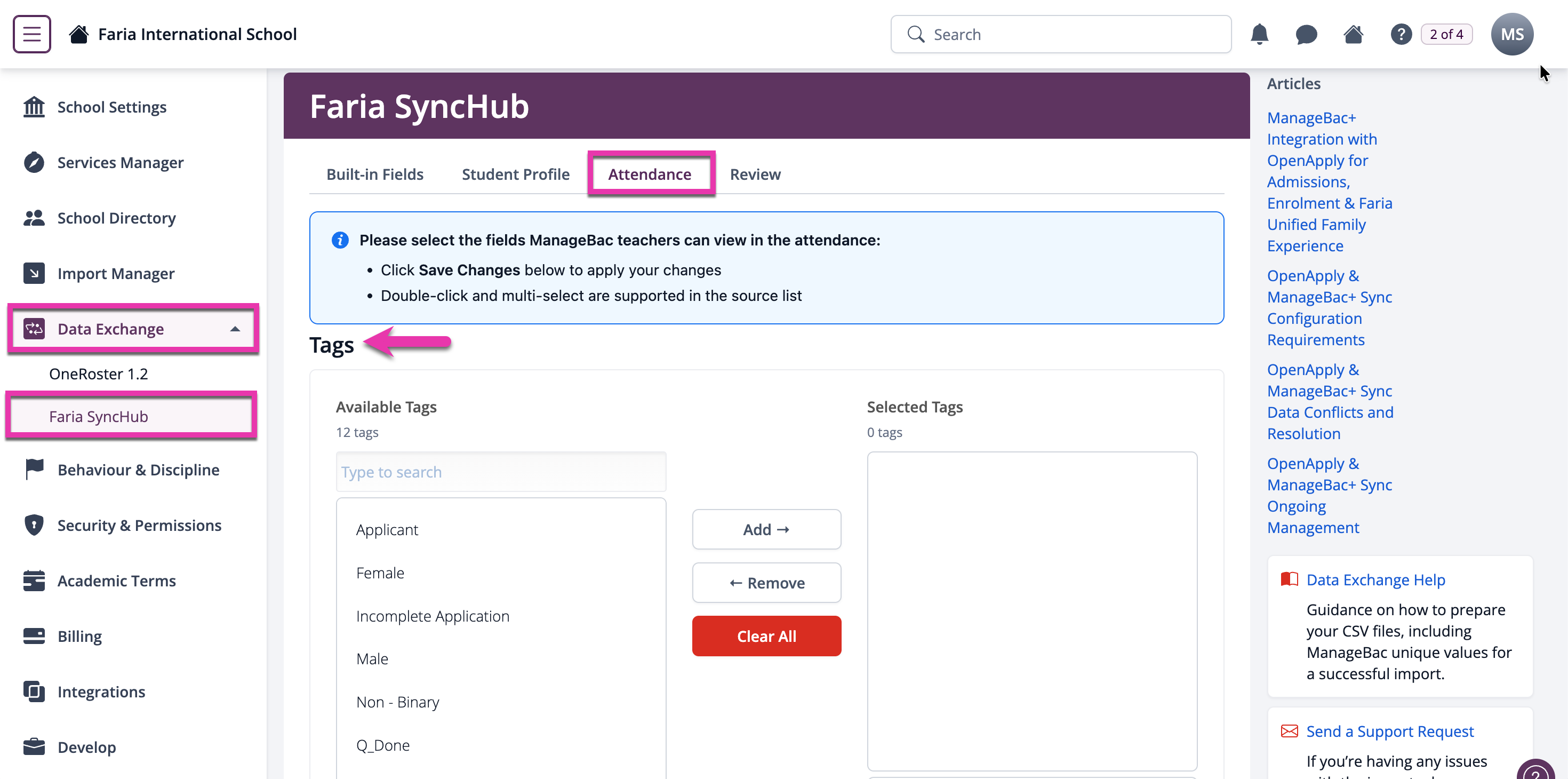This screenshot has width=1568, height=779.
Task: Open OneRoster 1.2 in sidebar
Action: (99, 373)
